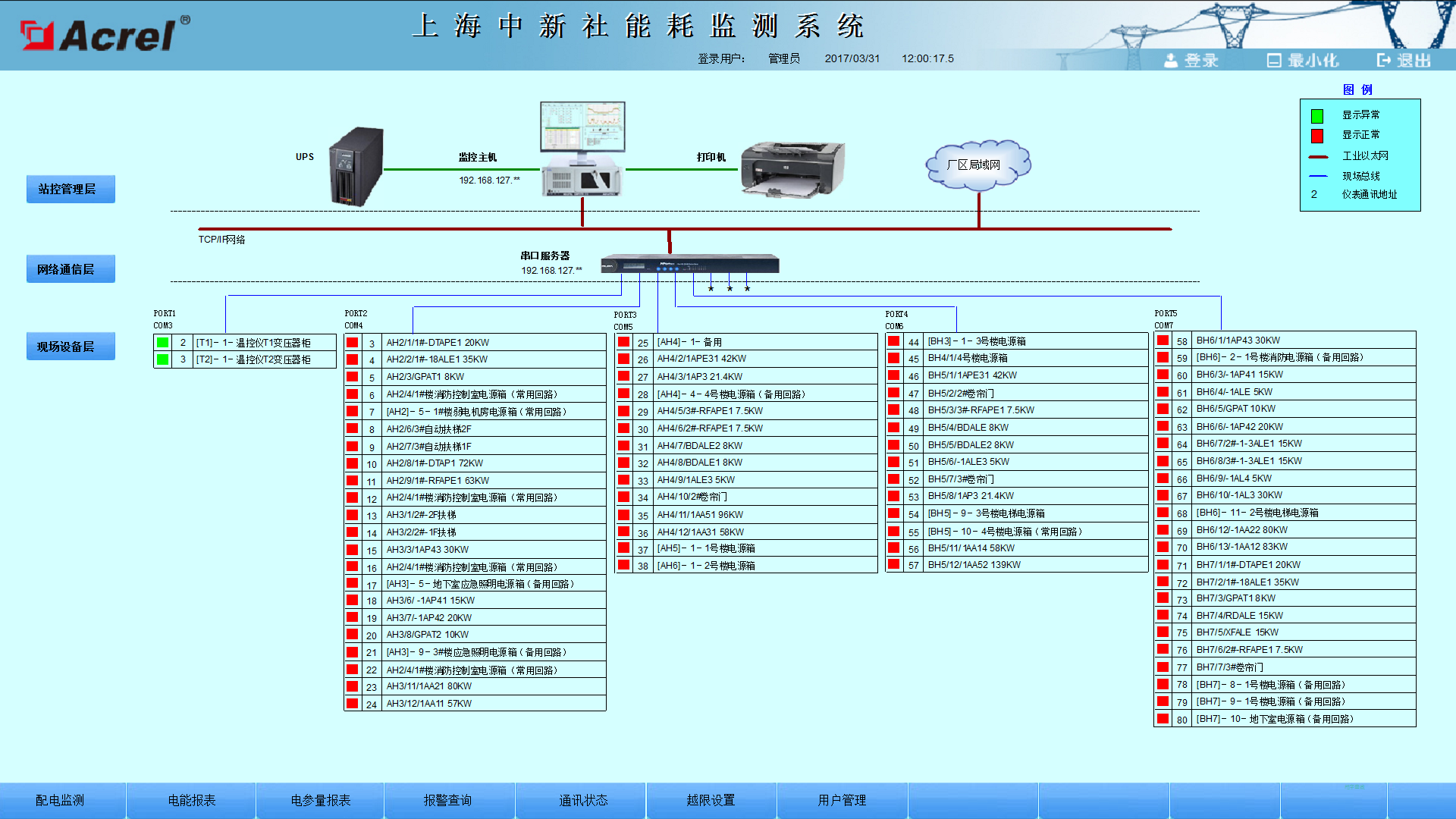Click the 网络通信层 layer button
The width and height of the screenshot is (1456, 819).
point(71,269)
